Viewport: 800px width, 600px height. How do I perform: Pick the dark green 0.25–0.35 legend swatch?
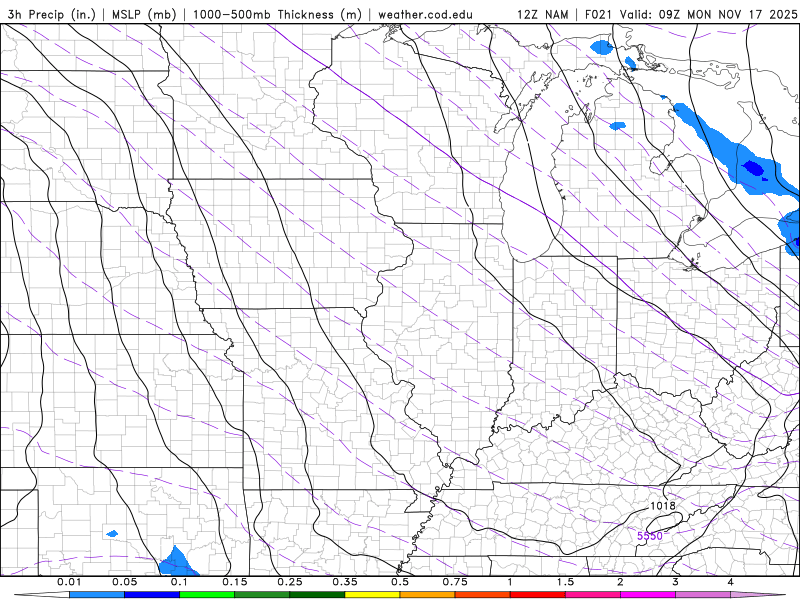[x=317, y=595]
